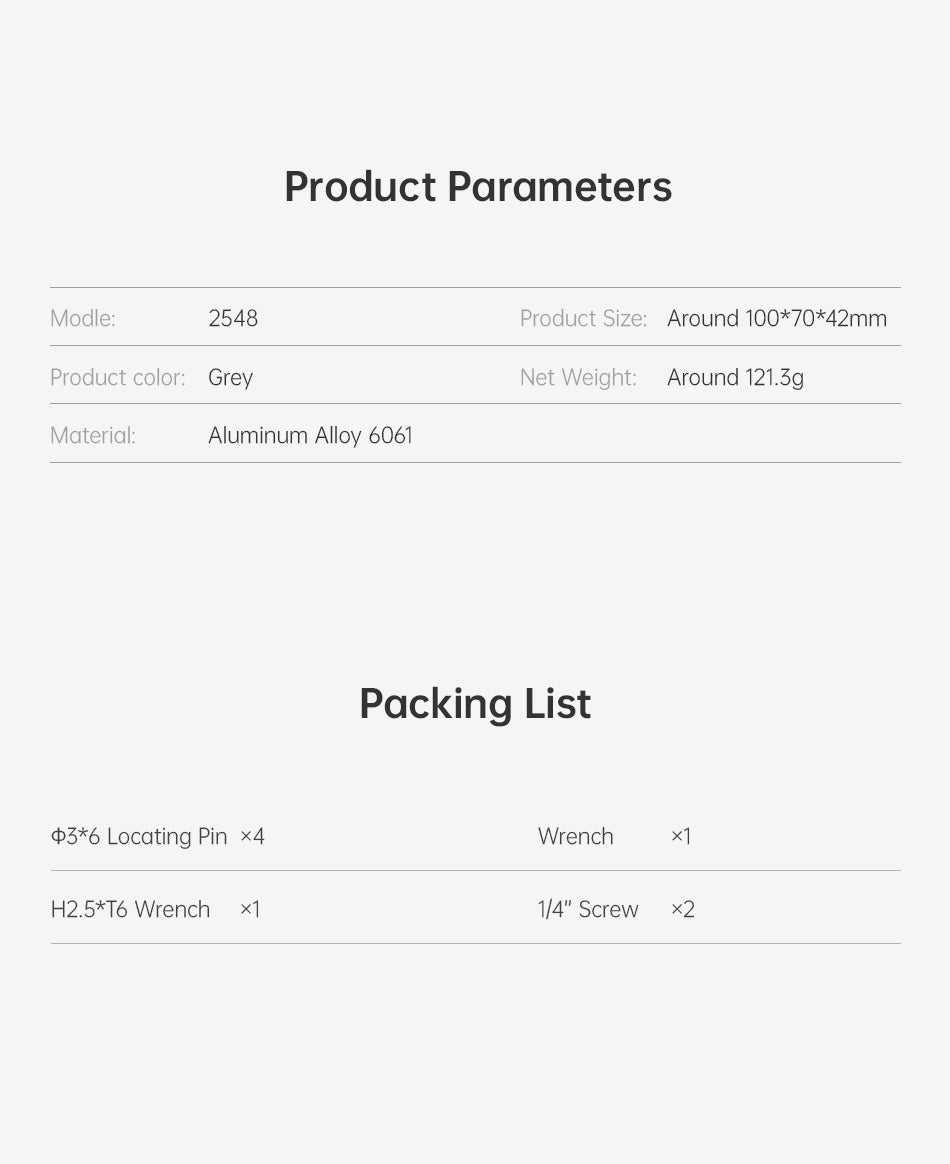The width and height of the screenshot is (950, 1164).
Task: Click the ×1 quantity beside Wrench
Action: [681, 837]
